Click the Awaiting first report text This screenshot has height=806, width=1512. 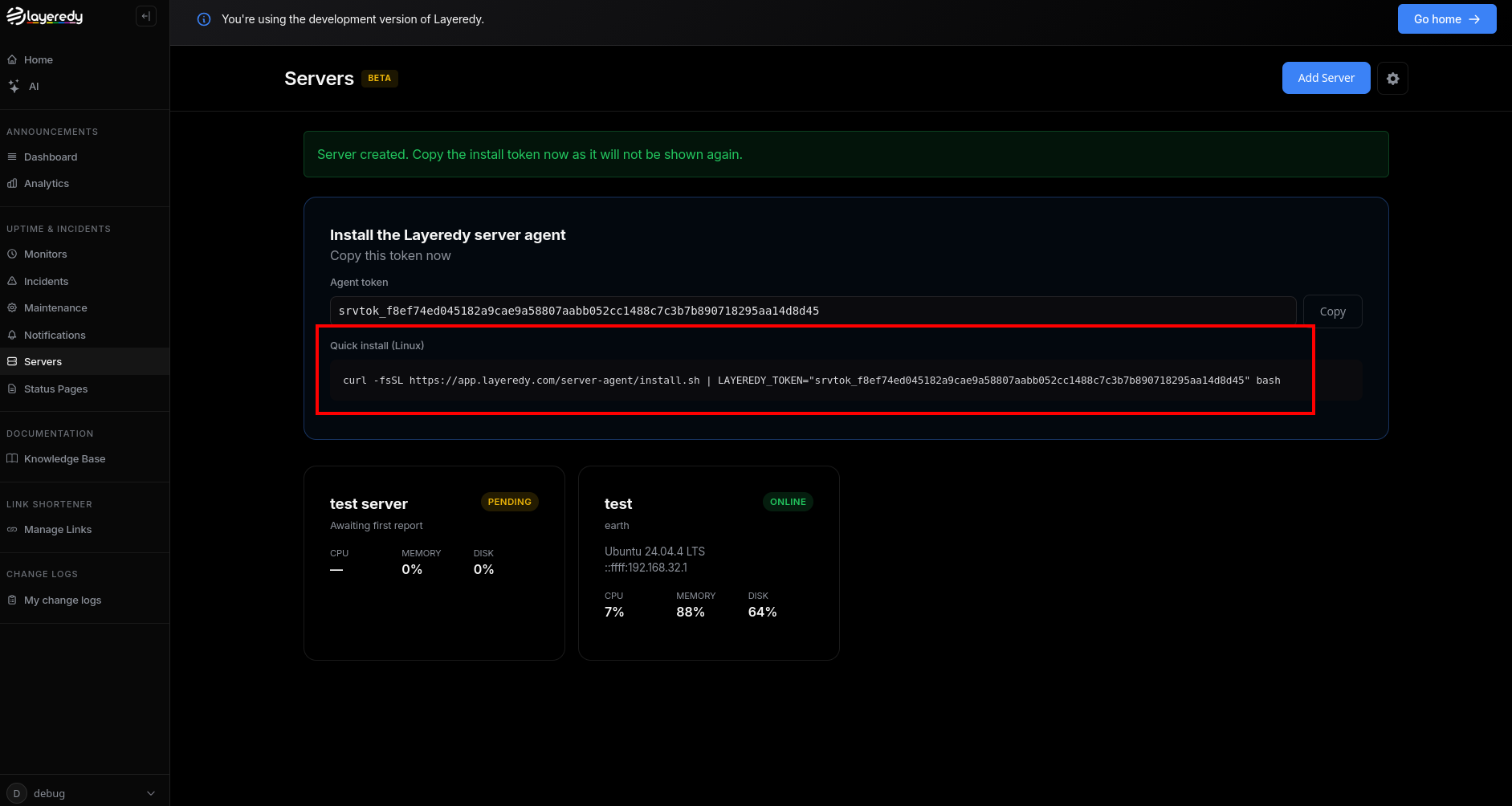[x=376, y=526]
